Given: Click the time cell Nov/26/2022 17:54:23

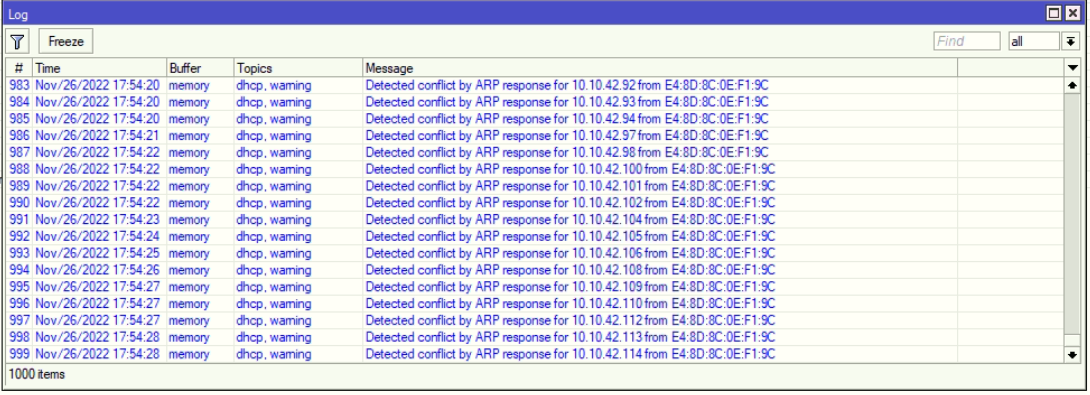Looking at the screenshot, I should point(97,220).
